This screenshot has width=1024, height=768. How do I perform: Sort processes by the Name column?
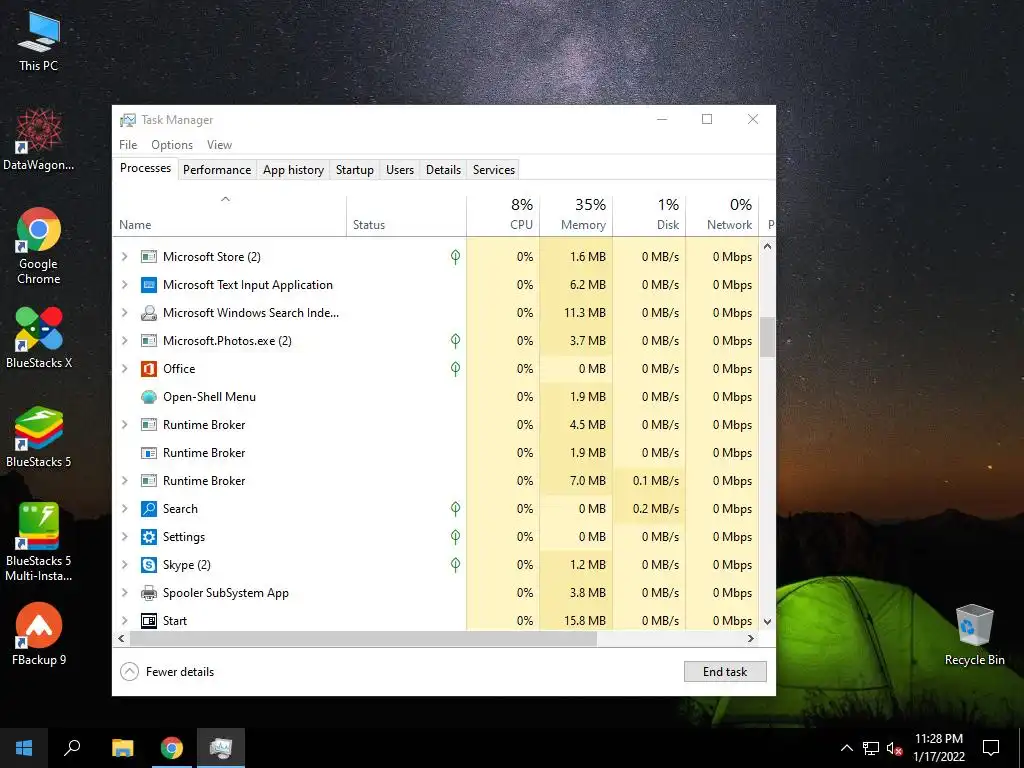pyautogui.click(x=229, y=216)
